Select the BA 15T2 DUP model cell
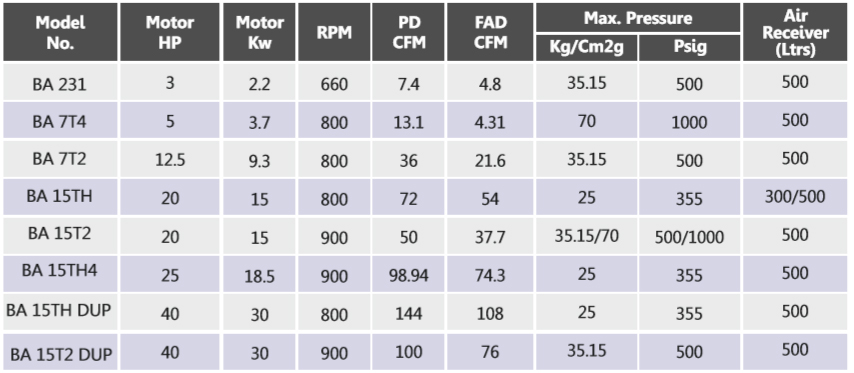The image size is (854, 373). 60,352
